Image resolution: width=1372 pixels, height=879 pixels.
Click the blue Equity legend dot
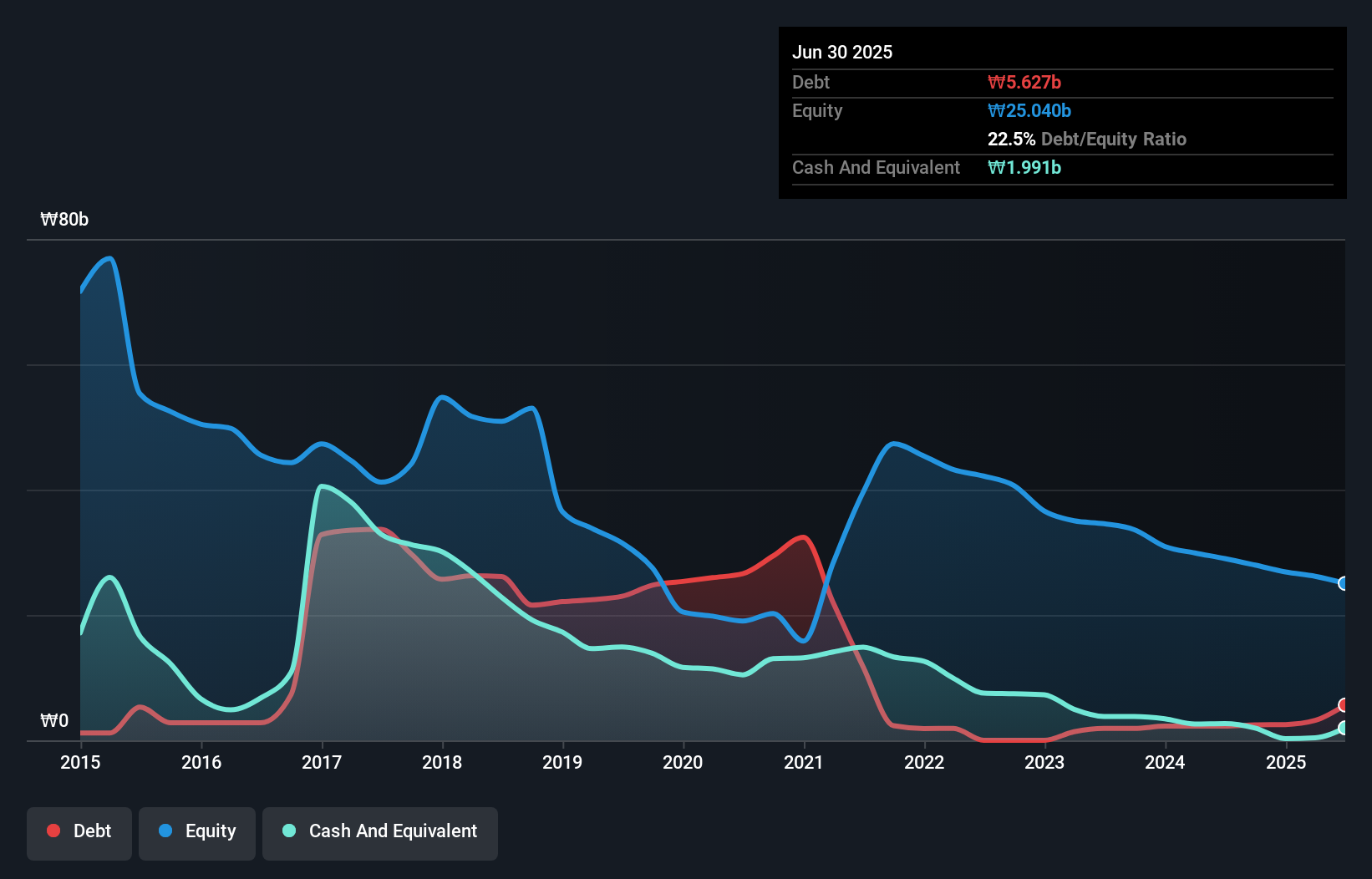(x=165, y=831)
